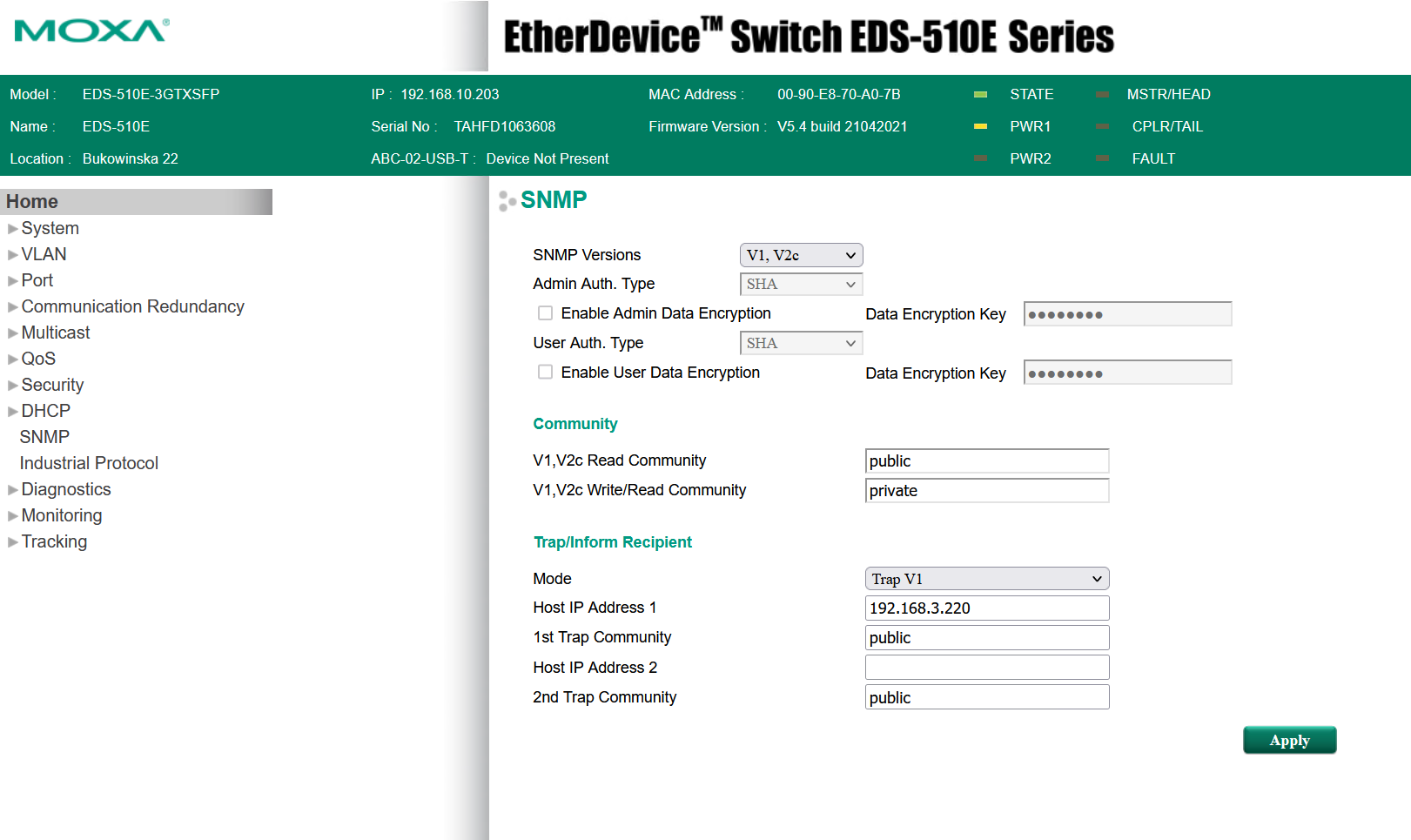Expand the VLAN menu arrow
The image size is (1411, 840).
pos(12,255)
